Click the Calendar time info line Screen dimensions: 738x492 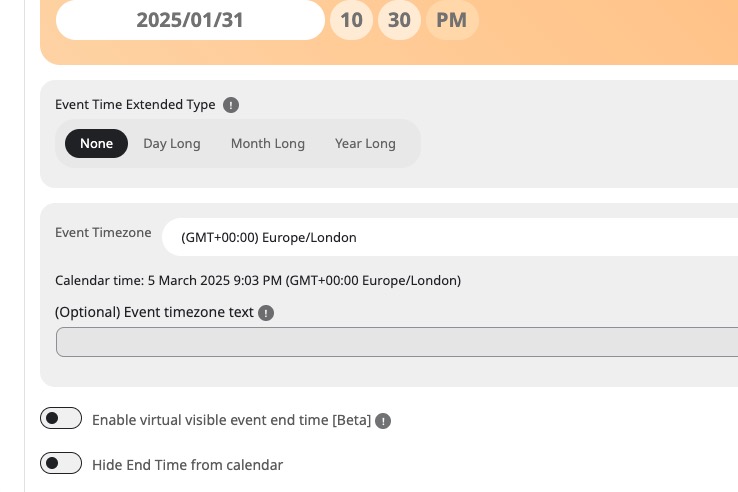pyautogui.click(x=258, y=281)
